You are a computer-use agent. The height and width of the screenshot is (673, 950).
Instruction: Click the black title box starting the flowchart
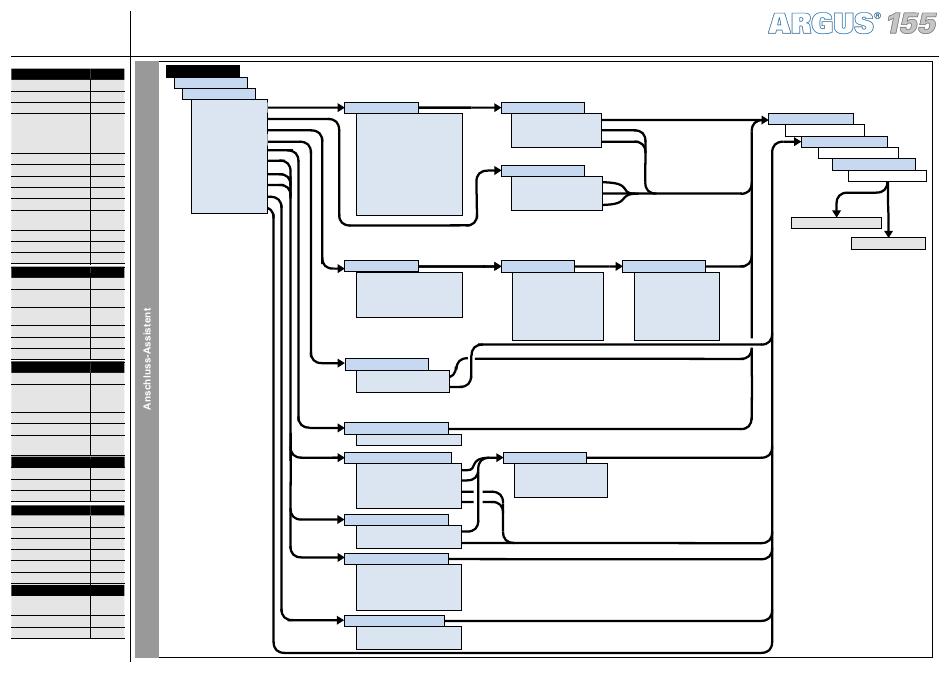click(x=203, y=71)
